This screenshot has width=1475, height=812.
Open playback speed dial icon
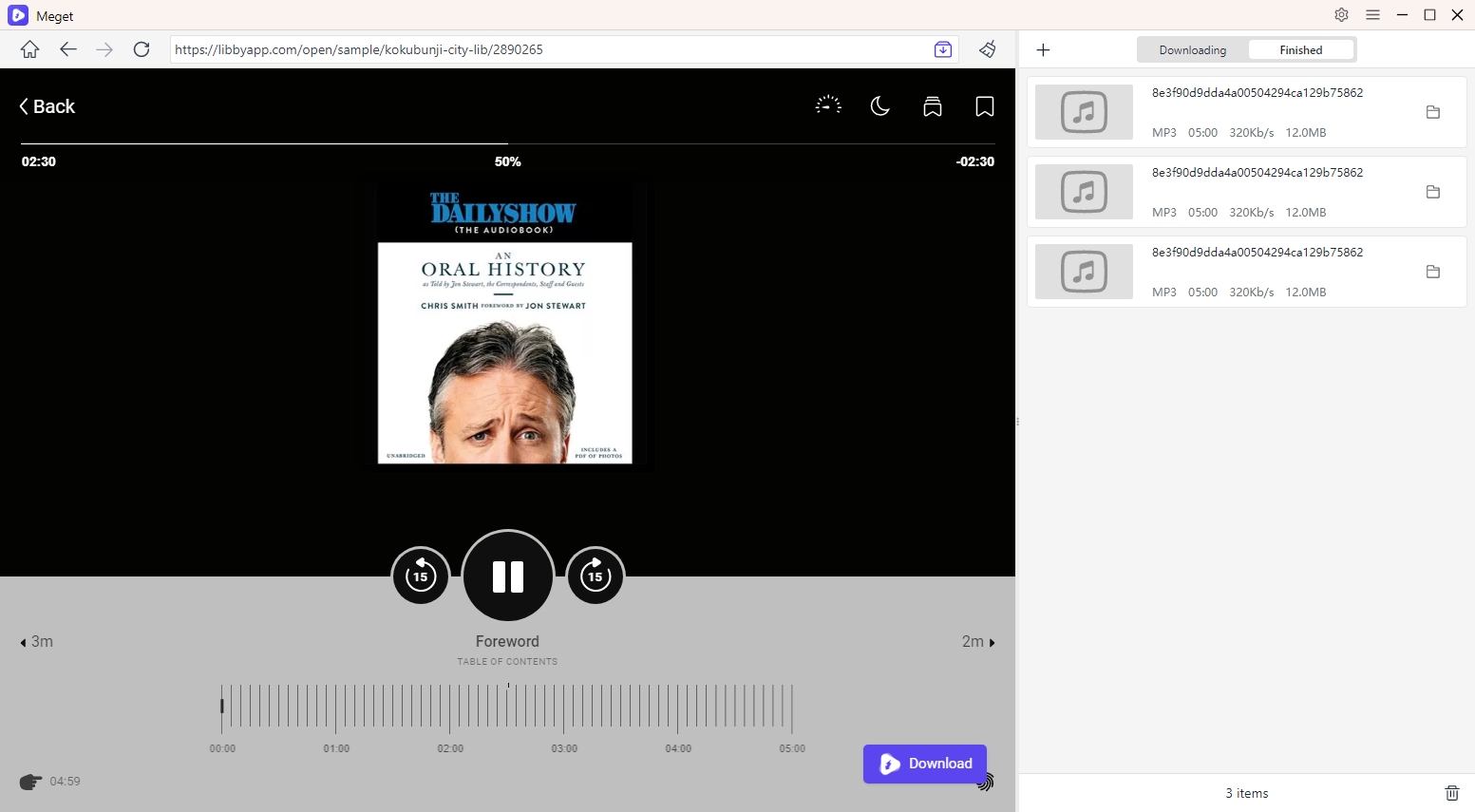click(x=828, y=105)
